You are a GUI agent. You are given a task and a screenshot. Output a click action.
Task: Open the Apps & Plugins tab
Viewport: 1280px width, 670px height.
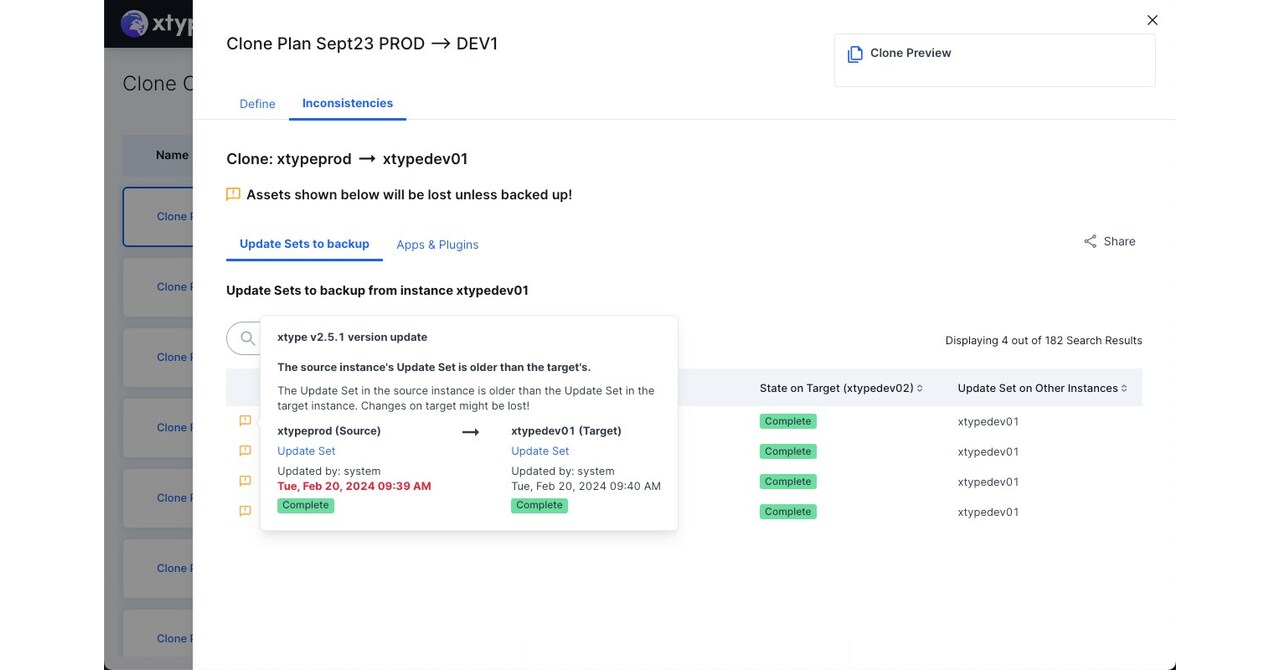point(437,244)
